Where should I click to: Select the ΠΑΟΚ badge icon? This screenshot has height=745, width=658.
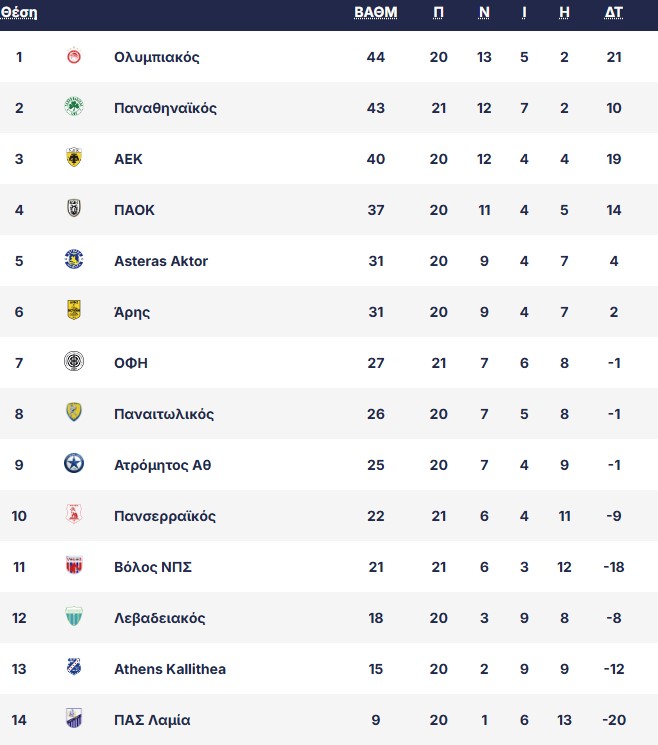point(74,209)
